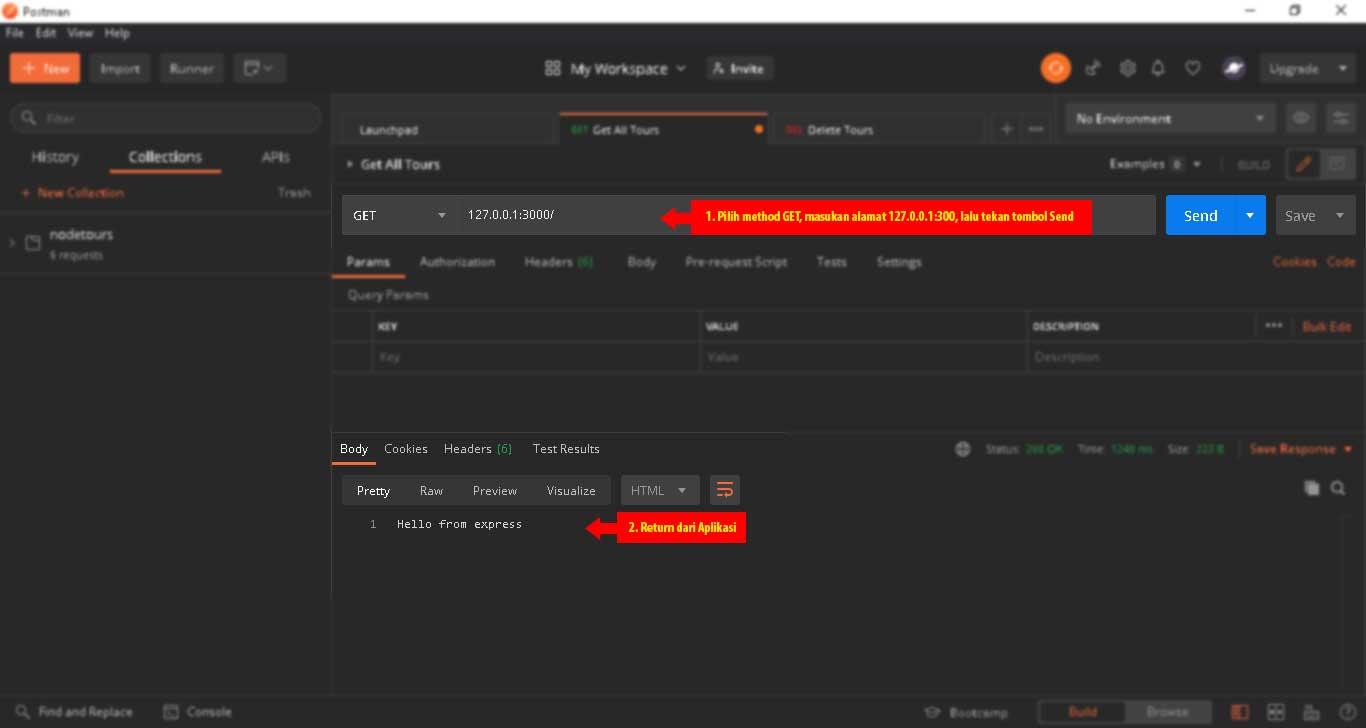
Task: Search within the response body
Action: pos(1338,488)
